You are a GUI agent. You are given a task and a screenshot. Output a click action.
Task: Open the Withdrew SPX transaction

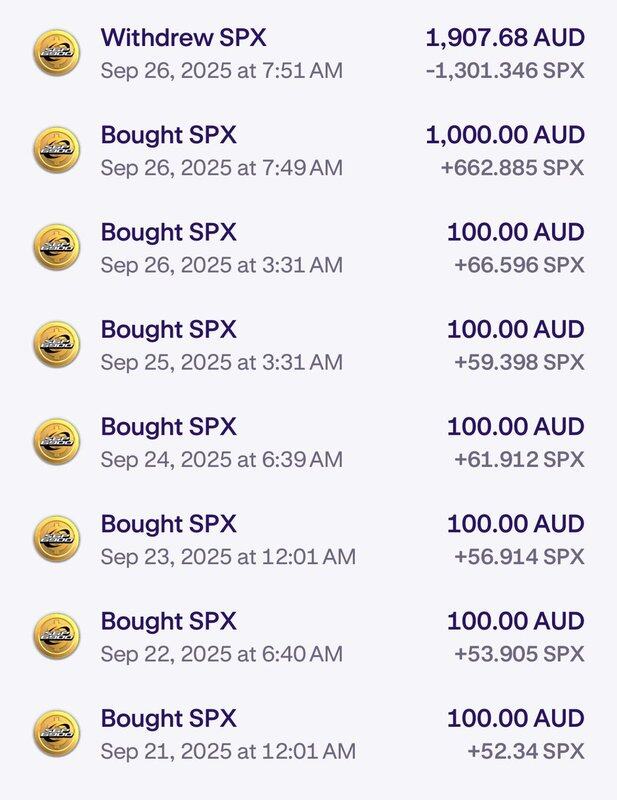[308, 53]
